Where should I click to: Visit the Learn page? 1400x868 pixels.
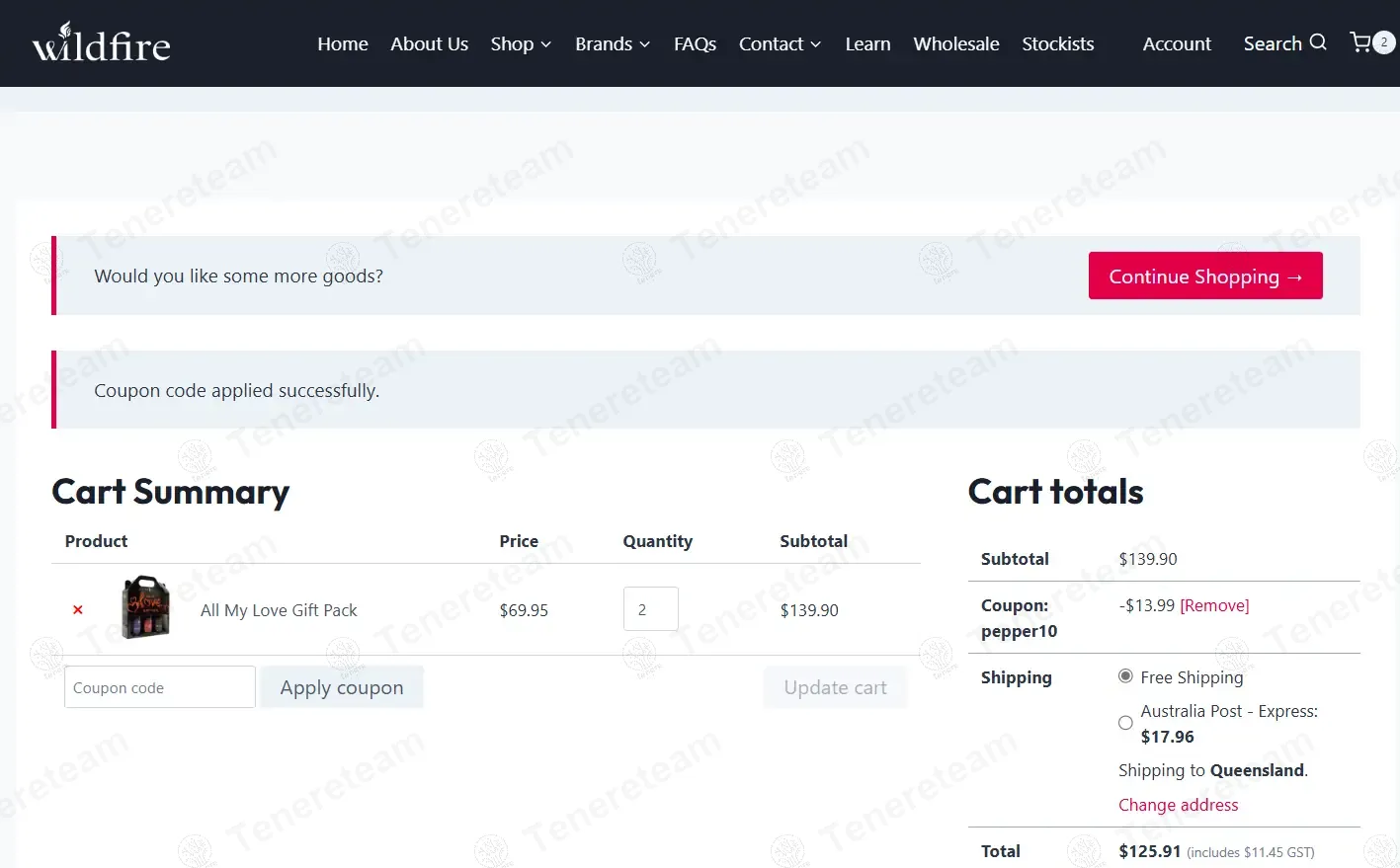click(x=867, y=43)
